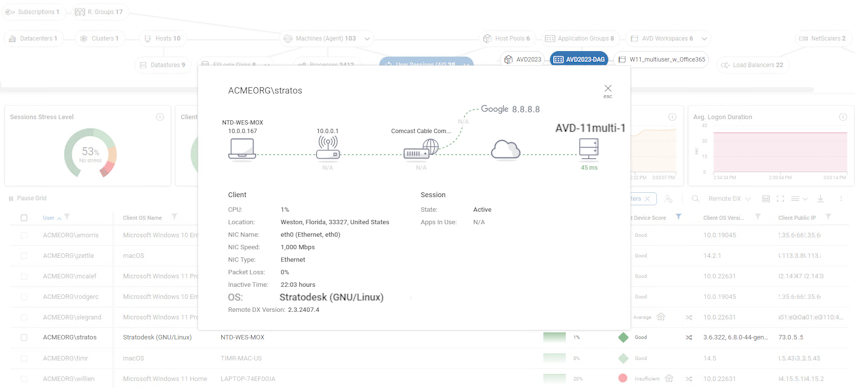
Task: Open the Remote DX view dropdown
Action: click(x=728, y=199)
